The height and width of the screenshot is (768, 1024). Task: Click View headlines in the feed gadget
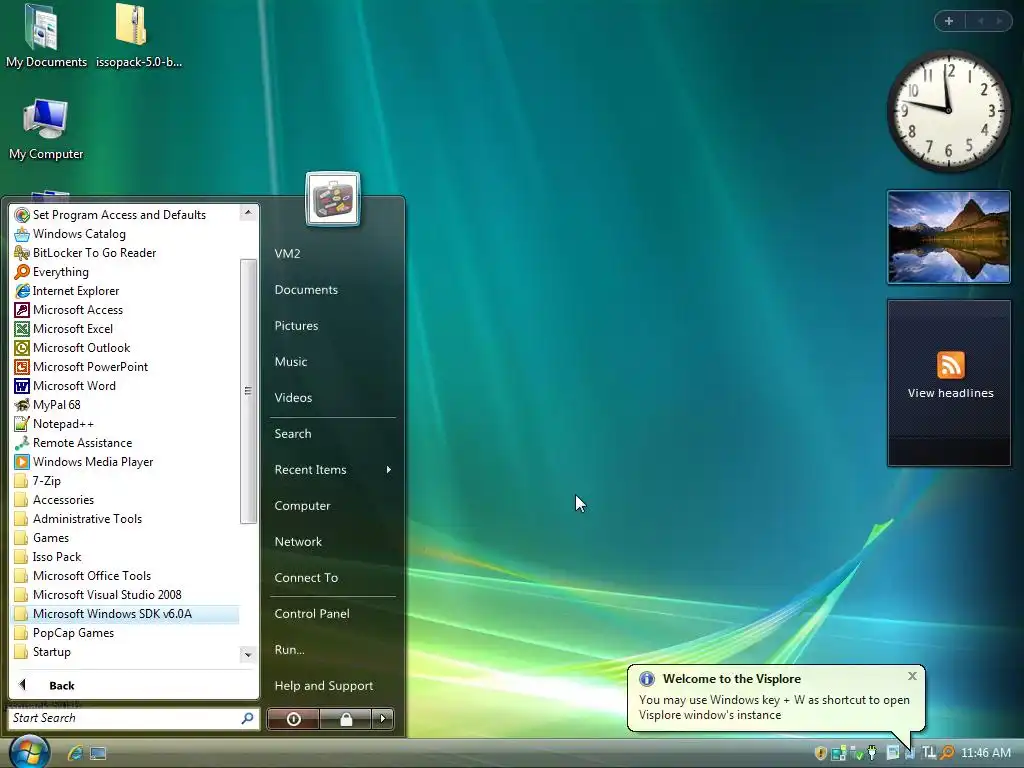coord(950,393)
